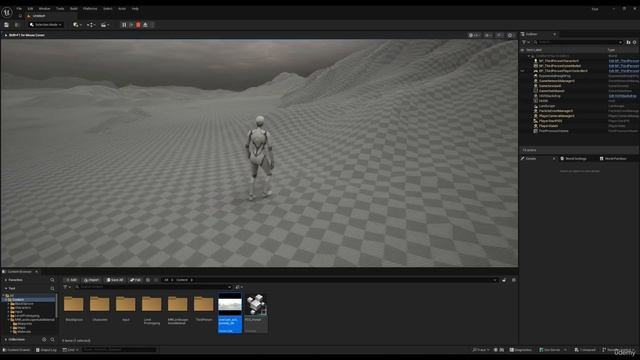The width and height of the screenshot is (640, 360).
Task: Click Save All in Content Browser
Action: [114, 280]
